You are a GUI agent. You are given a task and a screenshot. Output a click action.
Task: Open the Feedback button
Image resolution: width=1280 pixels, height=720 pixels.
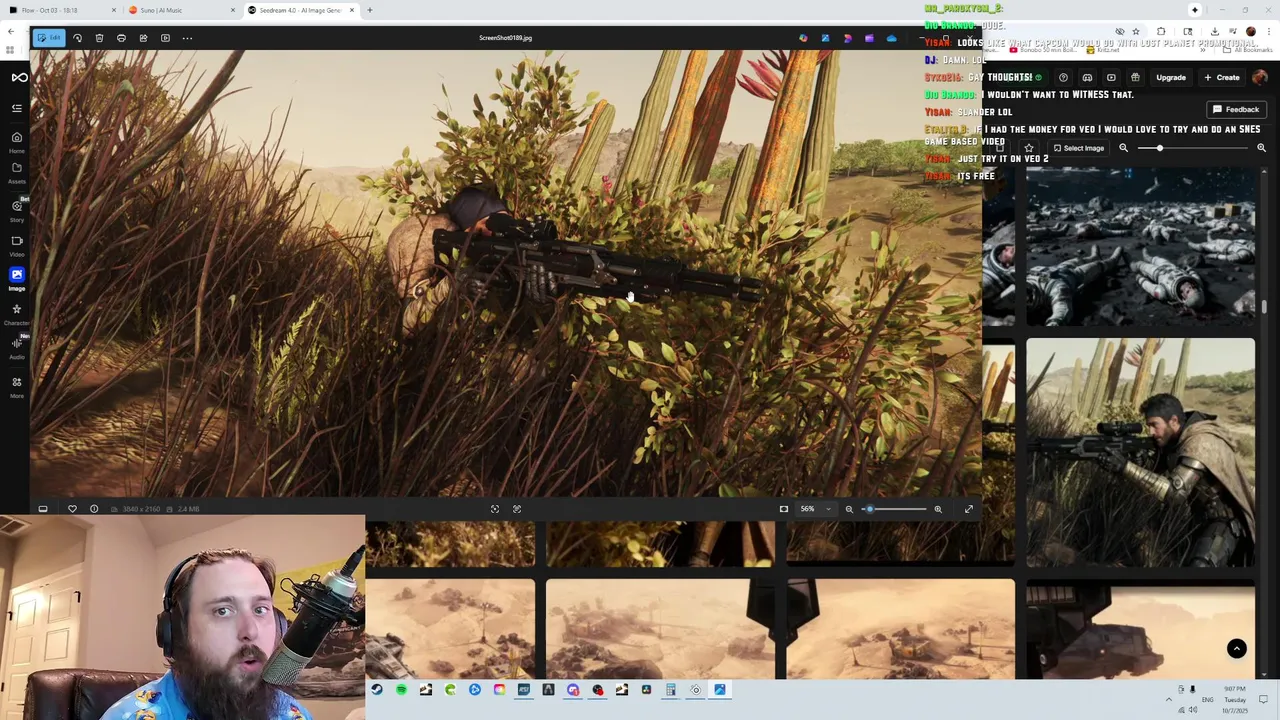1236,109
